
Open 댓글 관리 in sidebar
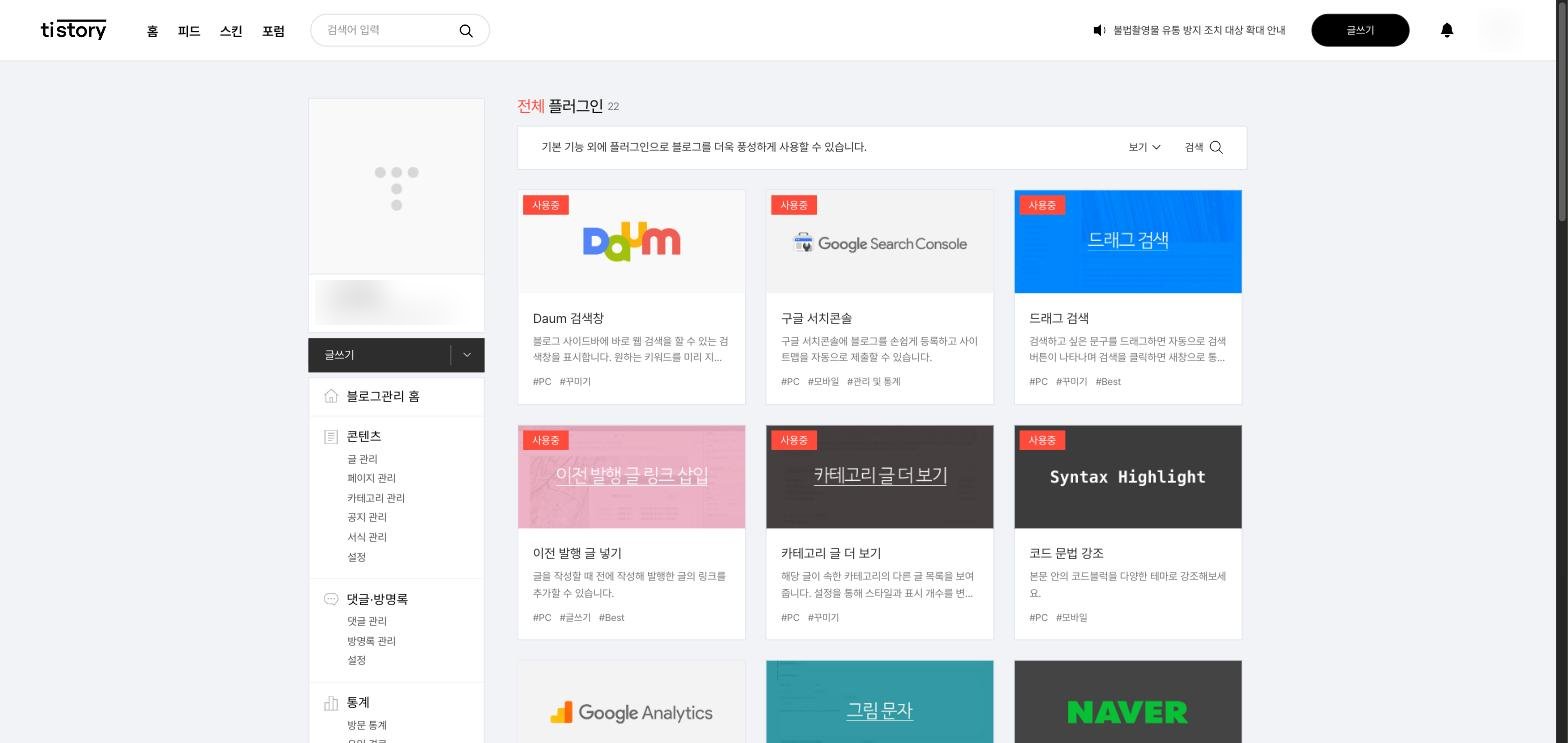pyautogui.click(x=367, y=621)
